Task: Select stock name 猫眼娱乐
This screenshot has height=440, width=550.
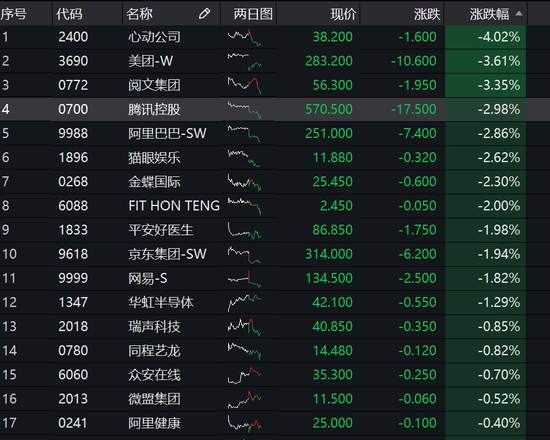Action: (154, 158)
